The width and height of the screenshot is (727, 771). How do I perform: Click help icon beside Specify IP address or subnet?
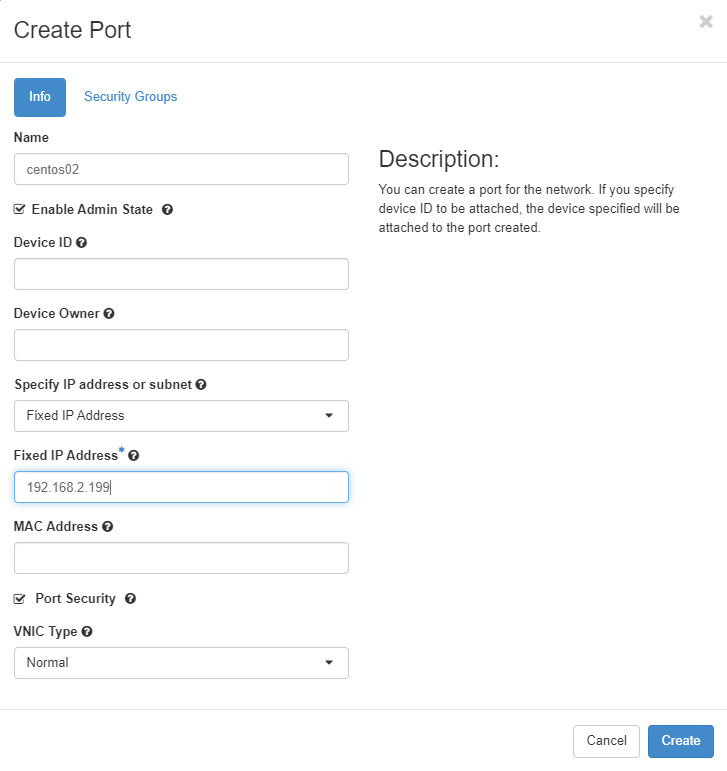pyautogui.click(x=201, y=384)
